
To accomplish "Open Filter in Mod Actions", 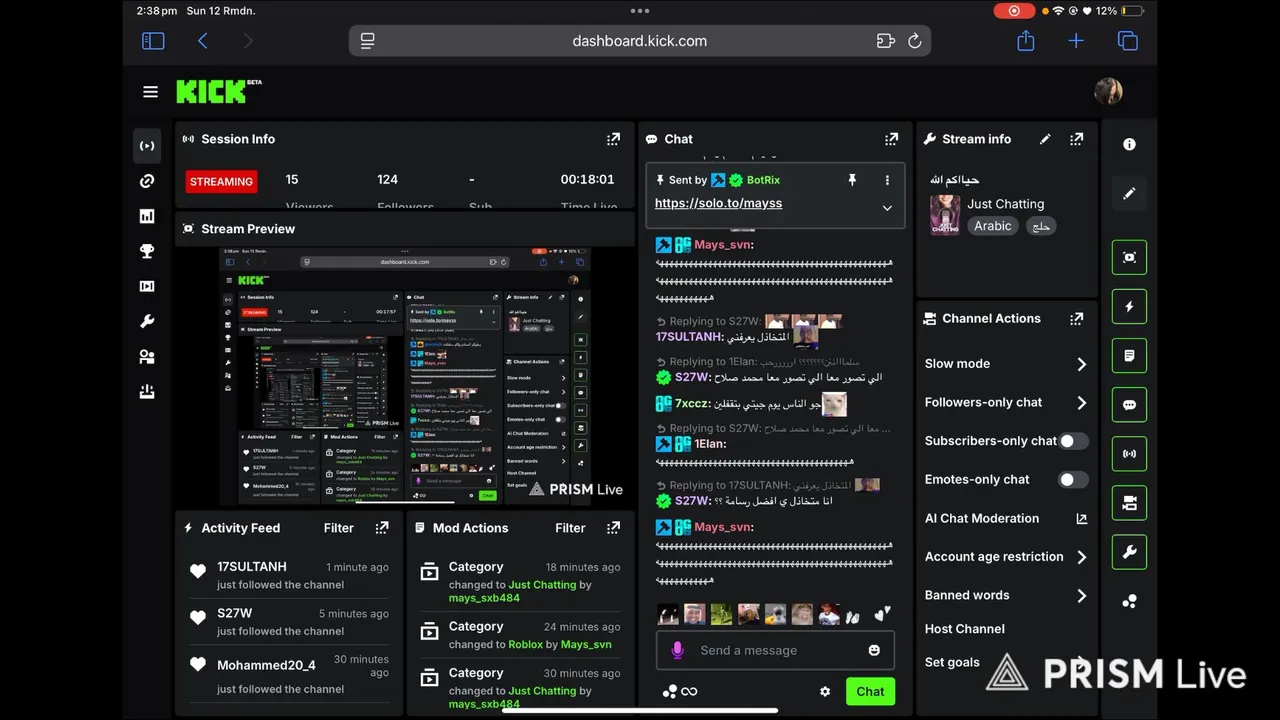I will pos(570,528).
